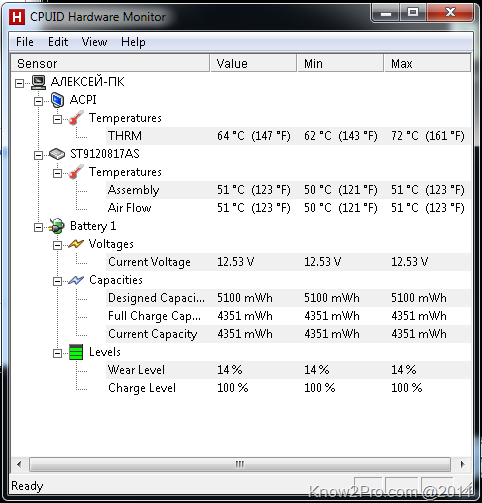Click the Ready status bar text
This screenshot has width=482, height=503.
tap(27, 486)
